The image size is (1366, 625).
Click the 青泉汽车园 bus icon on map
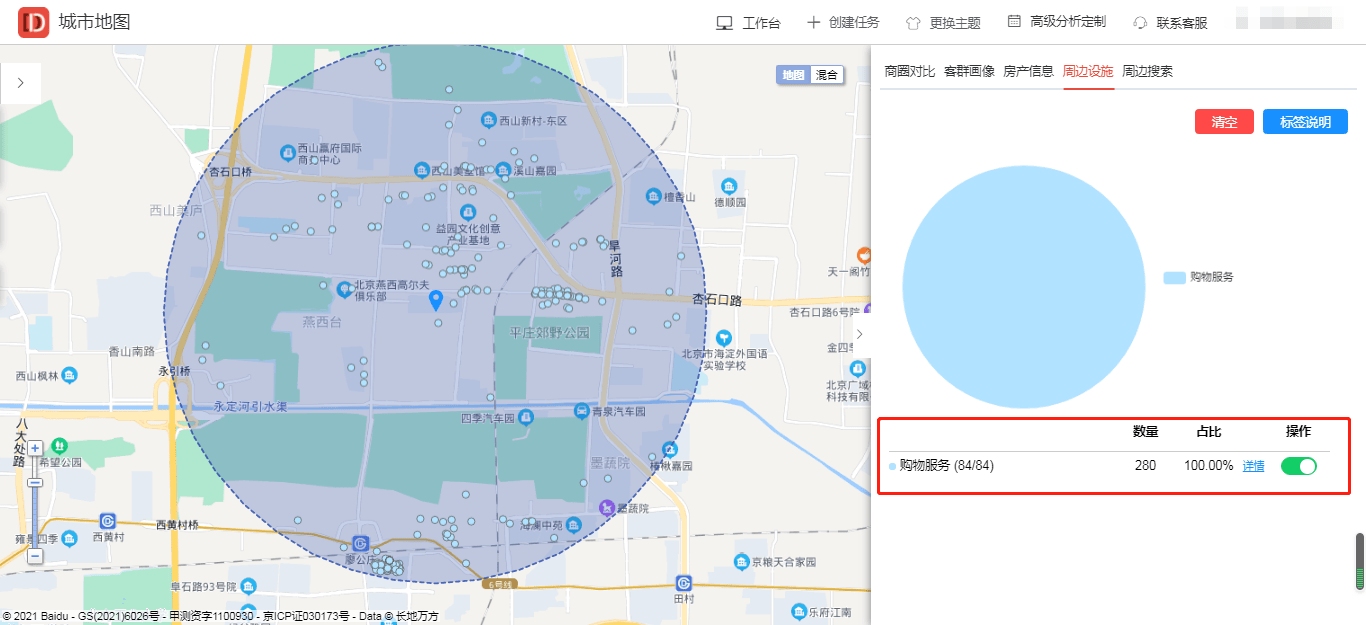click(581, 410)
